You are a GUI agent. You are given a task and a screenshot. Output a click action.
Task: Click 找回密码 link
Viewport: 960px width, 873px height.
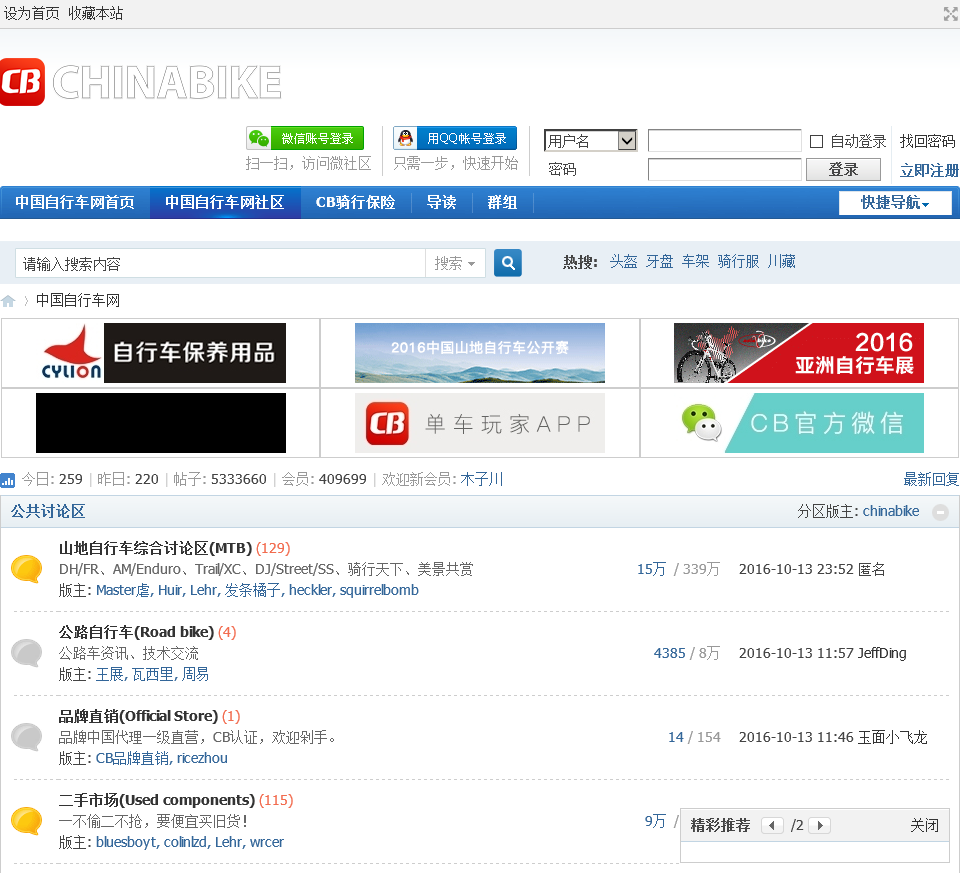click(x=927, y=141)
